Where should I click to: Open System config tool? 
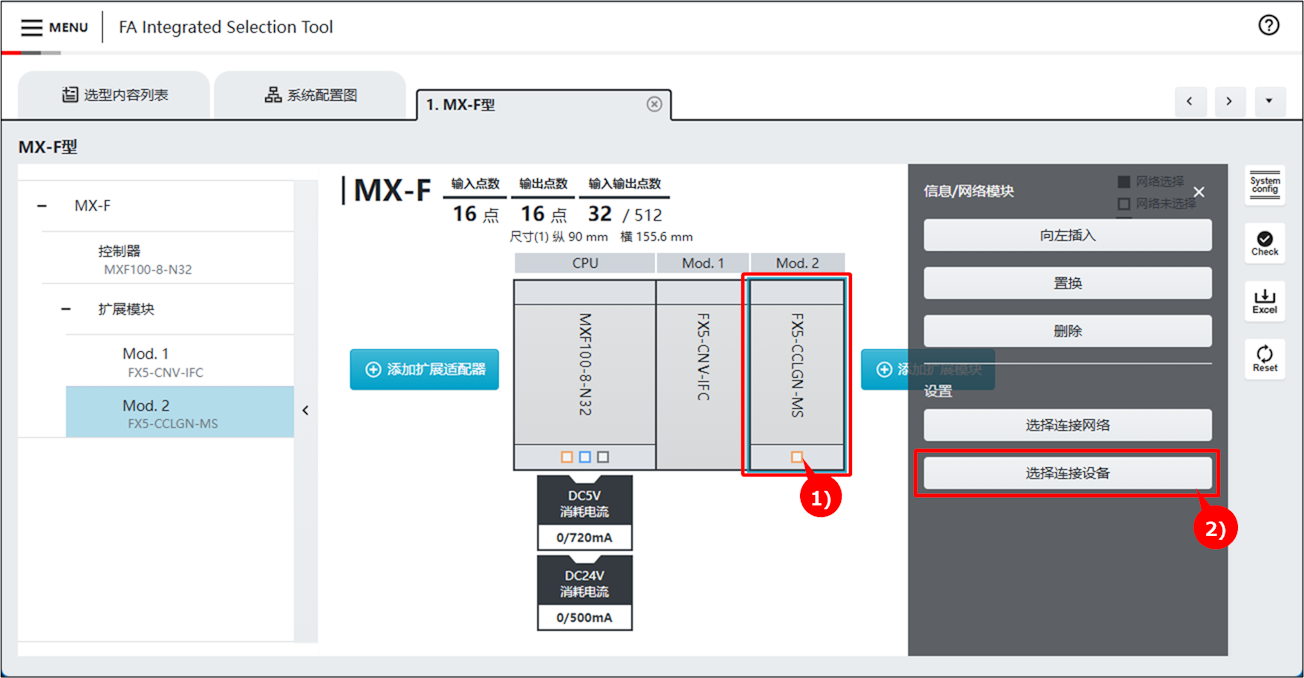[x=1264, y=186]
